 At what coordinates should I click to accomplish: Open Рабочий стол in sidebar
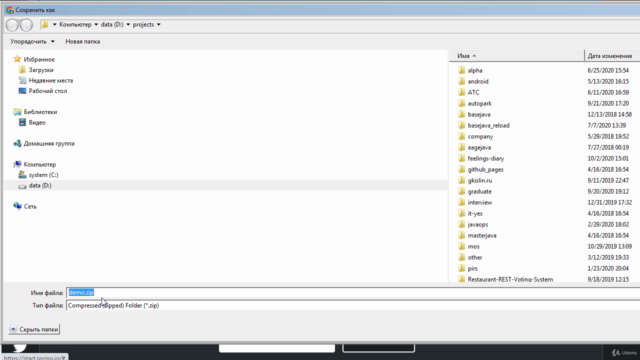tap(48, 91)
